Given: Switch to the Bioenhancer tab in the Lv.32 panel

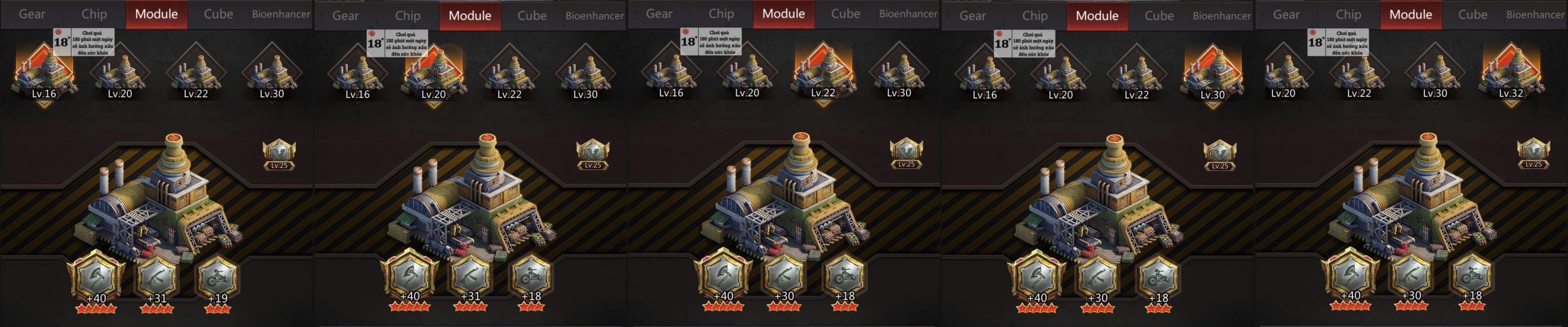Looking at the screenshot, I should 1535,15.
